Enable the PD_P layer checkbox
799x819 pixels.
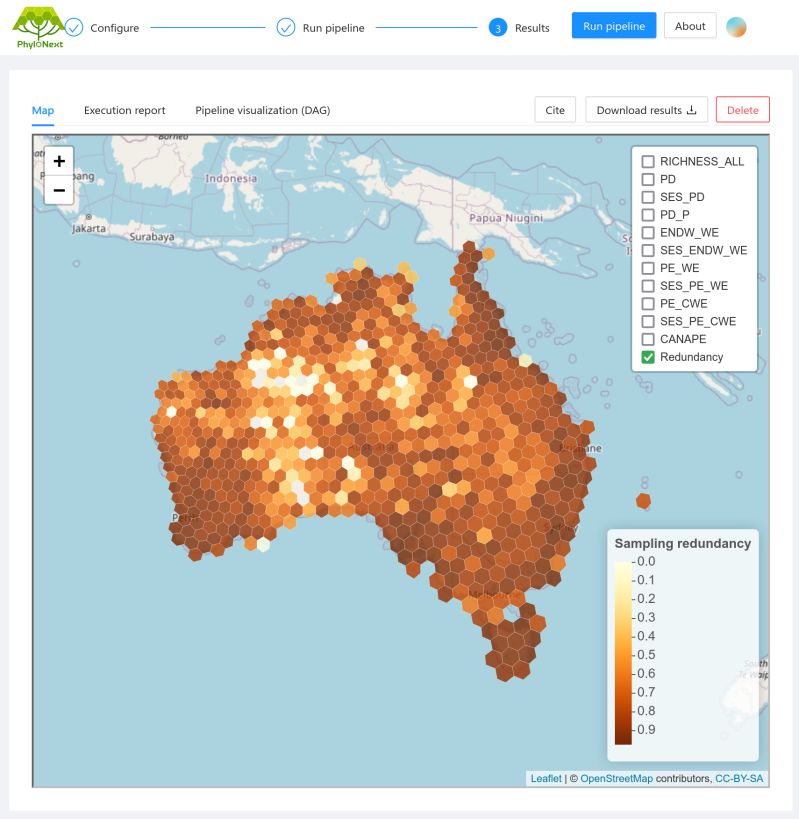tap(648, 215)
